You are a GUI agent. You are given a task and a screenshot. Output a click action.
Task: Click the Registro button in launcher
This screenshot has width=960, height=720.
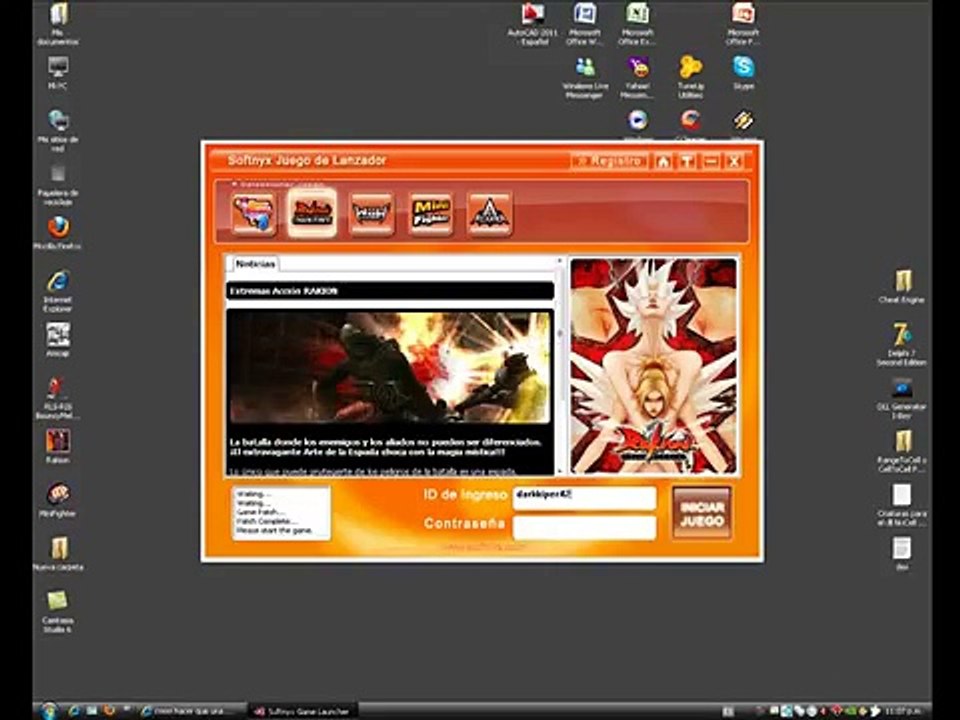point(609,160)
